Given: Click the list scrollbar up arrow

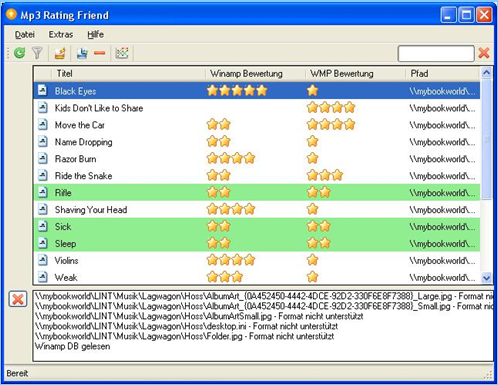Looking at the screenshot, I should click(487, 72).
